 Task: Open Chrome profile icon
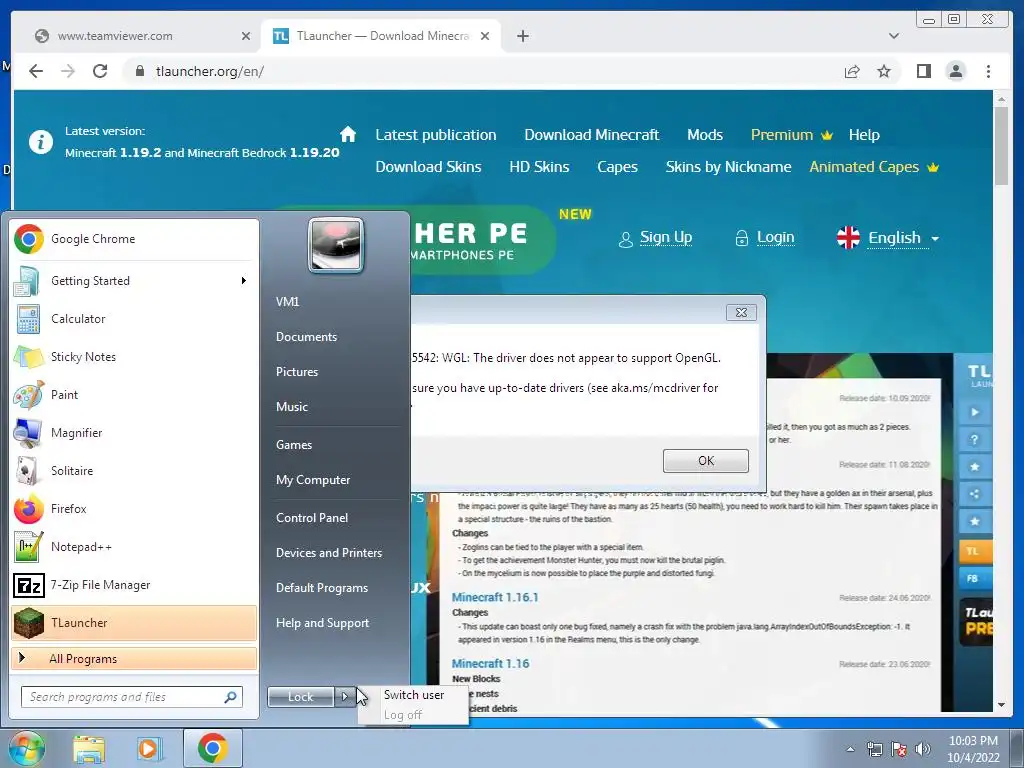tap(955, 71)
